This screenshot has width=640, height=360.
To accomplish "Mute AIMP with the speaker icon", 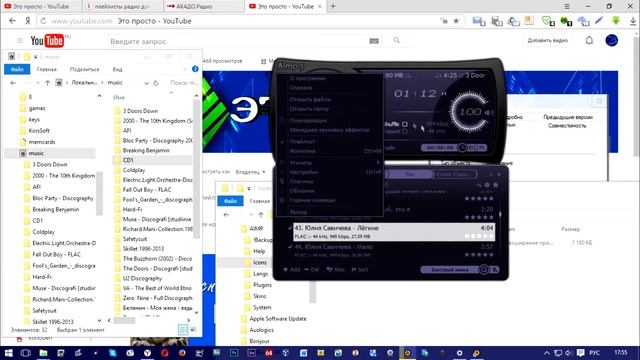I will click(x=489, y=112).
